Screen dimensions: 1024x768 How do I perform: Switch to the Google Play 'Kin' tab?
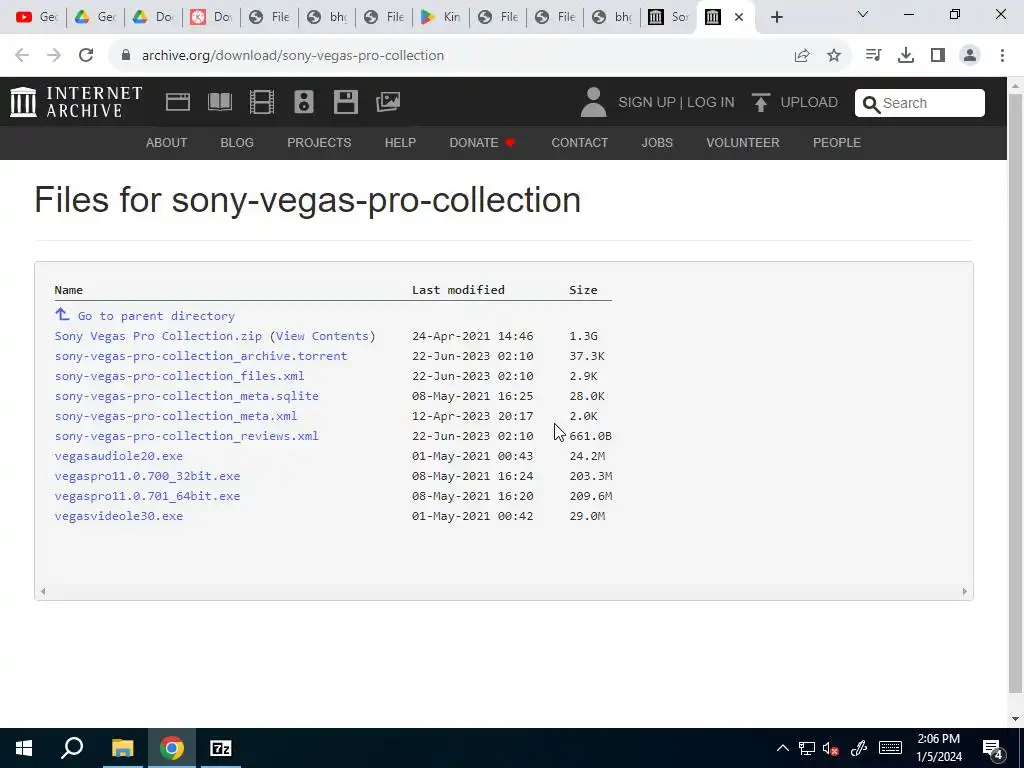(x=440, y=17)
